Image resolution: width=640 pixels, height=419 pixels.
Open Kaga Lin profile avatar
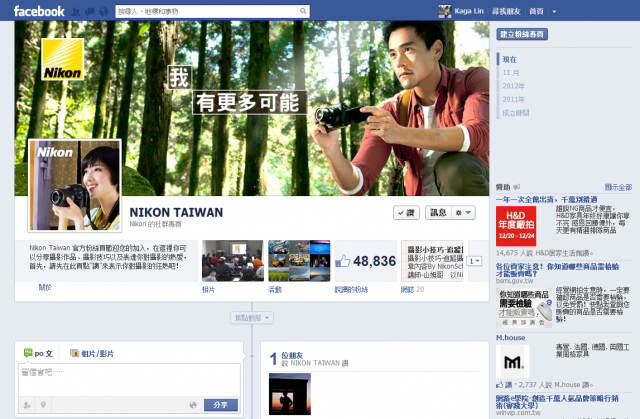pyautogui.click(x=444, y=11)
